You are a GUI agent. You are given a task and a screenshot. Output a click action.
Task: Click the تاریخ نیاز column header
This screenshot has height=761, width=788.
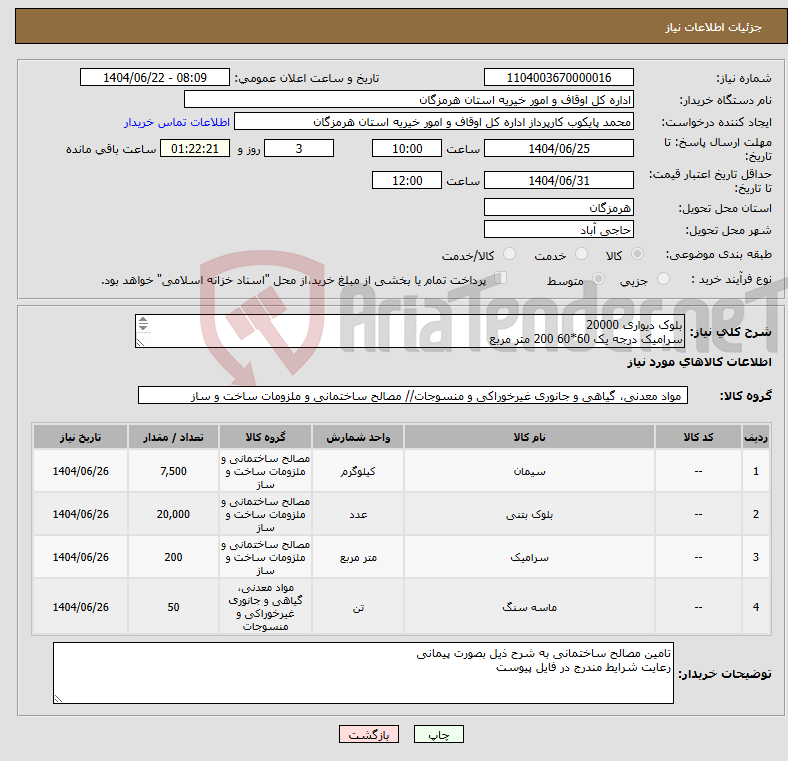pos(80,437)
